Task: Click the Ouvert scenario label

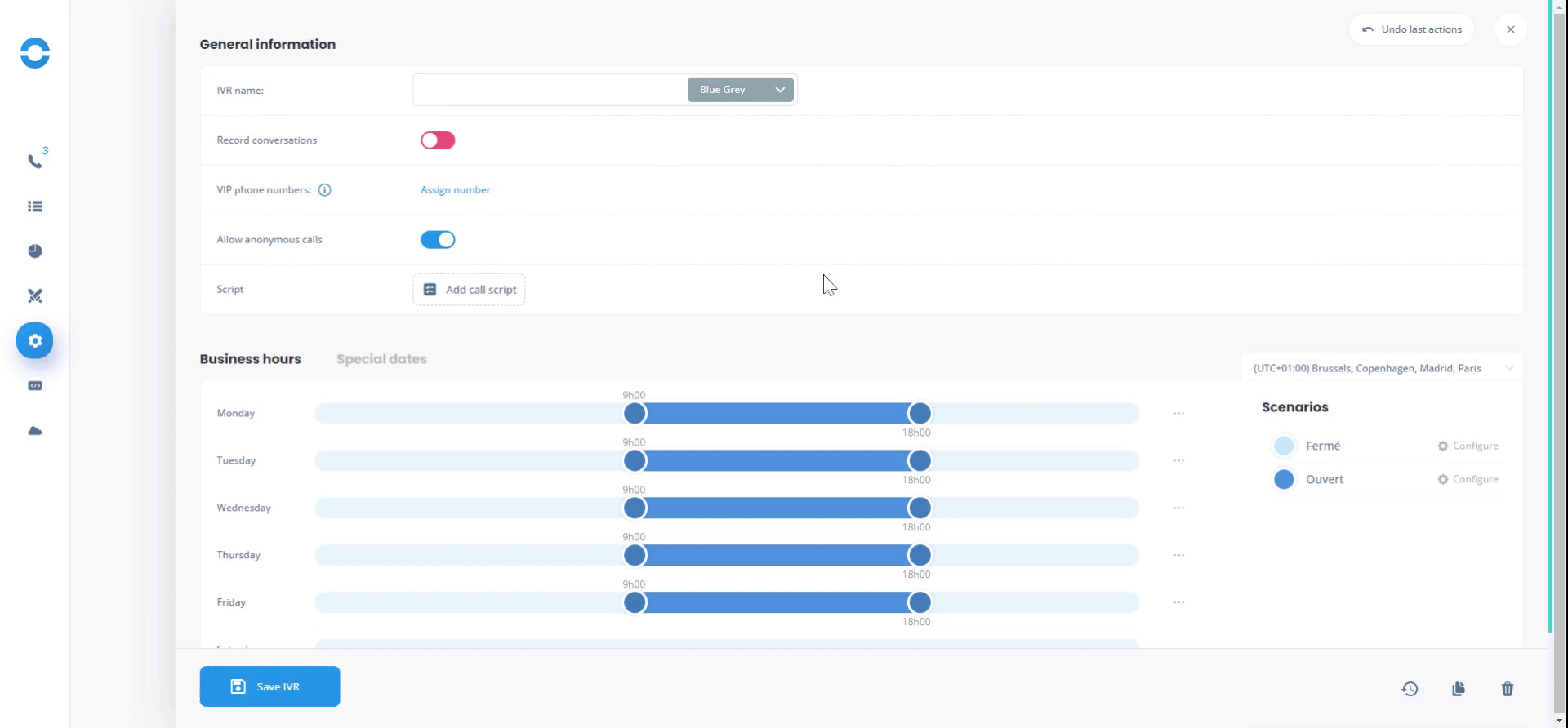Action: (1325, 479)
